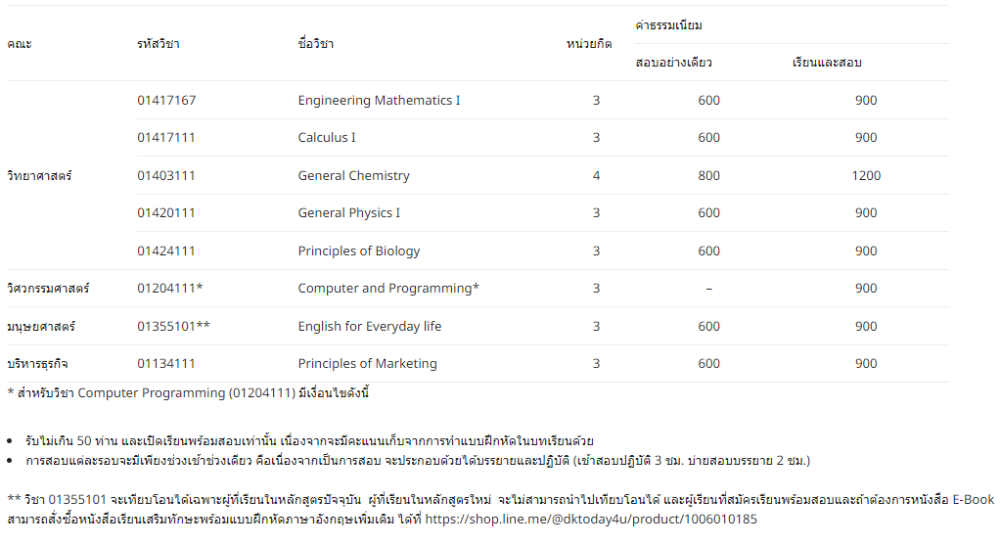Screen dimensions: 1000x539
Task: Click the สอบอย่างเดียว column header
Action: click(673, 63)
